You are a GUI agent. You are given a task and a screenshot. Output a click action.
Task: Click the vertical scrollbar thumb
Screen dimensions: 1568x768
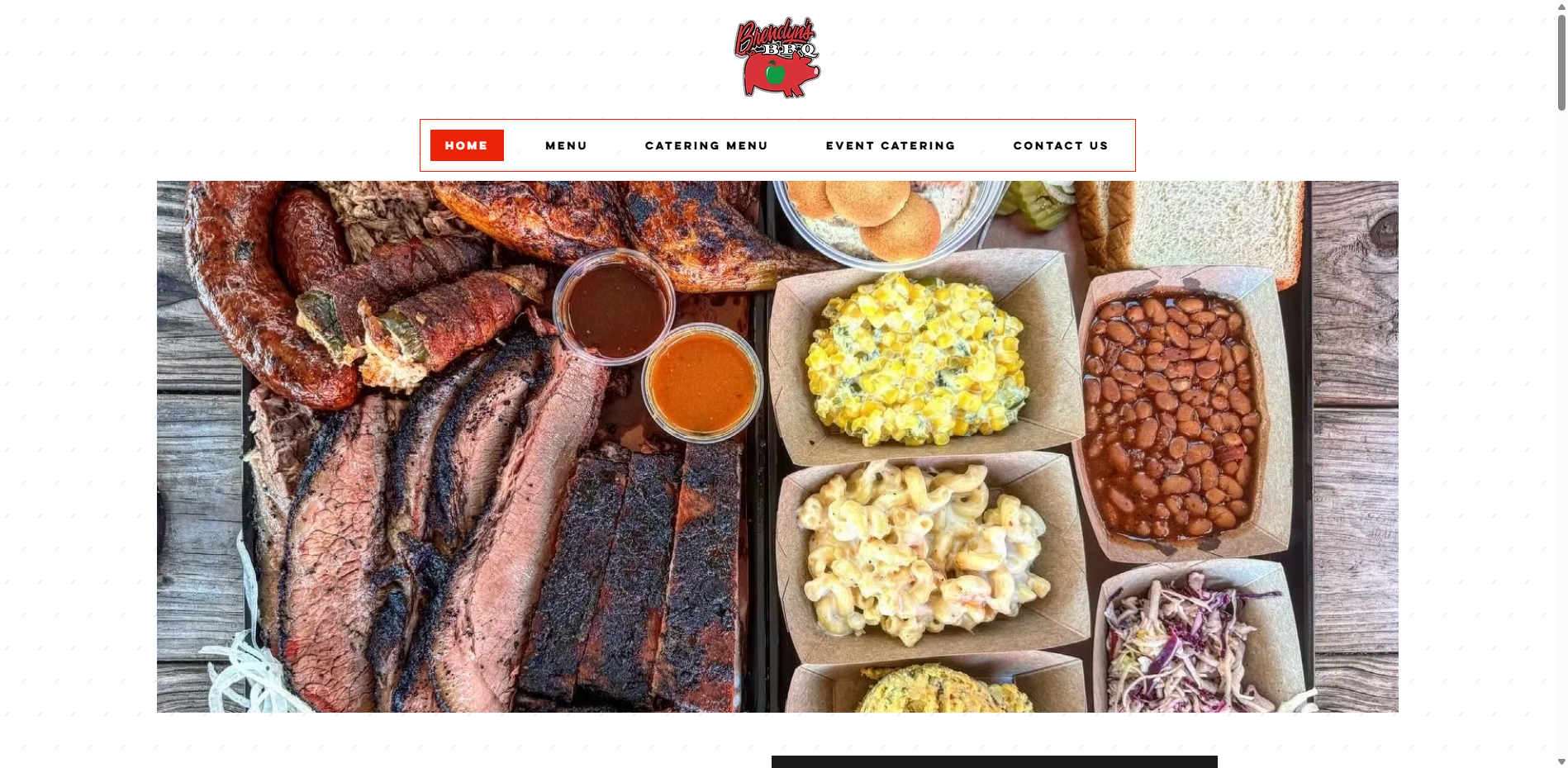tap(1561, 62)
